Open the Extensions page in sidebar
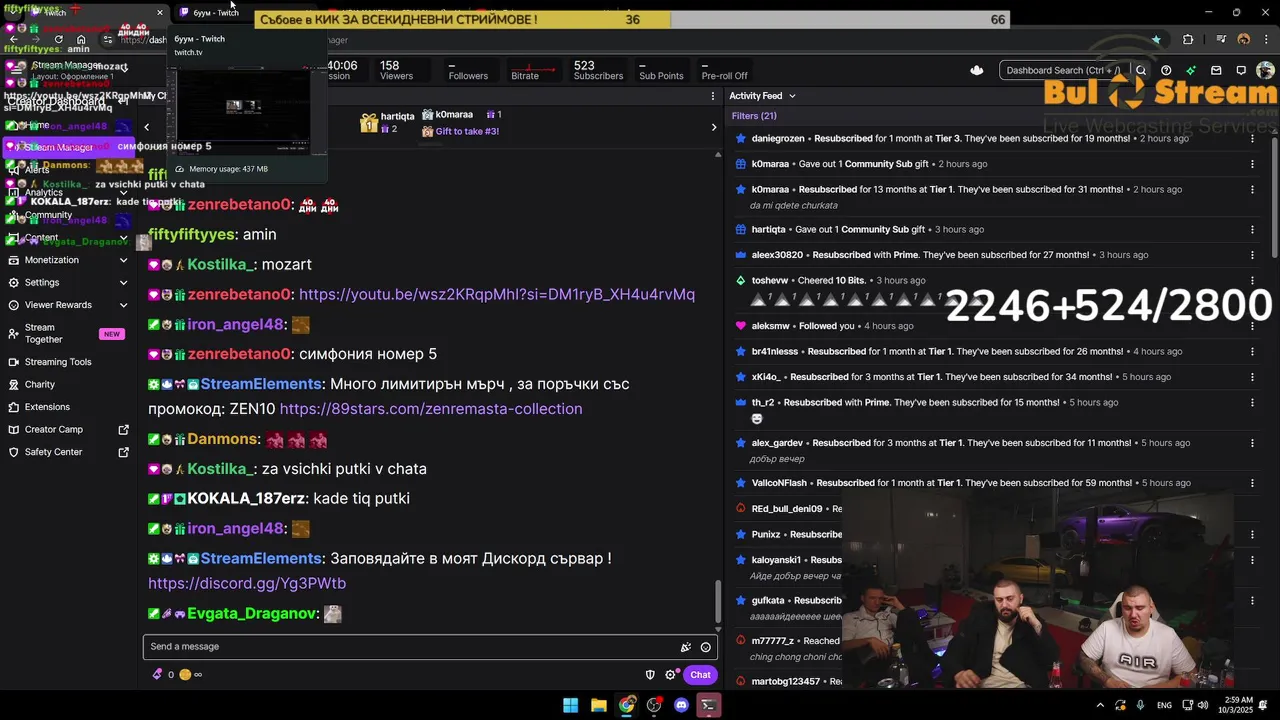The width and height of the screenshot is (1280, 720). [x=47, y=407]
